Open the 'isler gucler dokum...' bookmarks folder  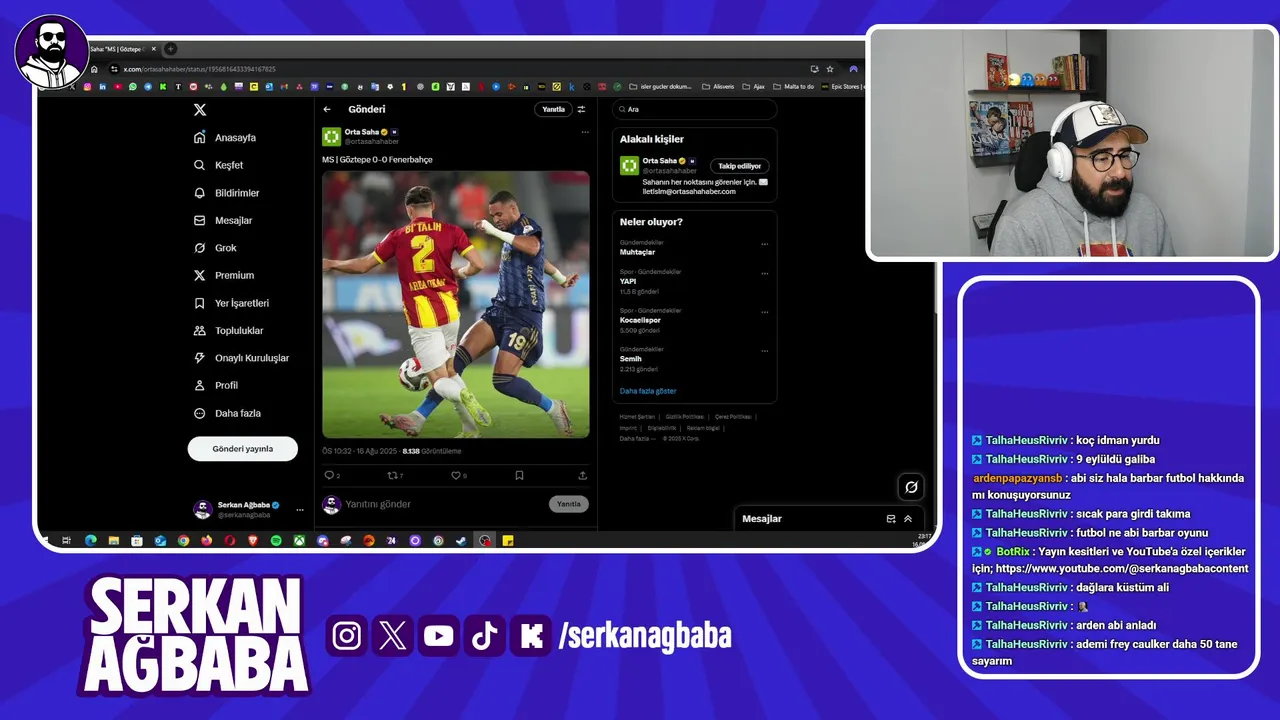660,87
